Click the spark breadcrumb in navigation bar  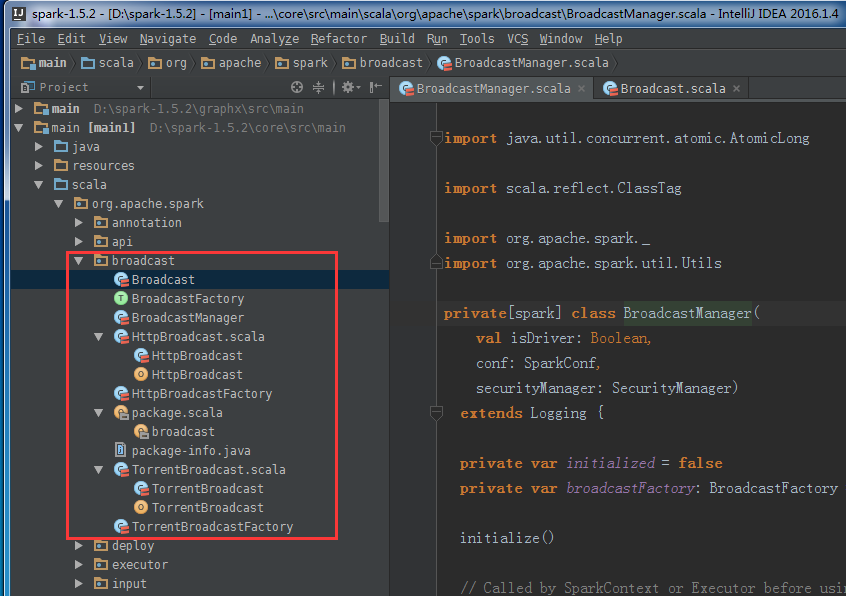point(301,63)
